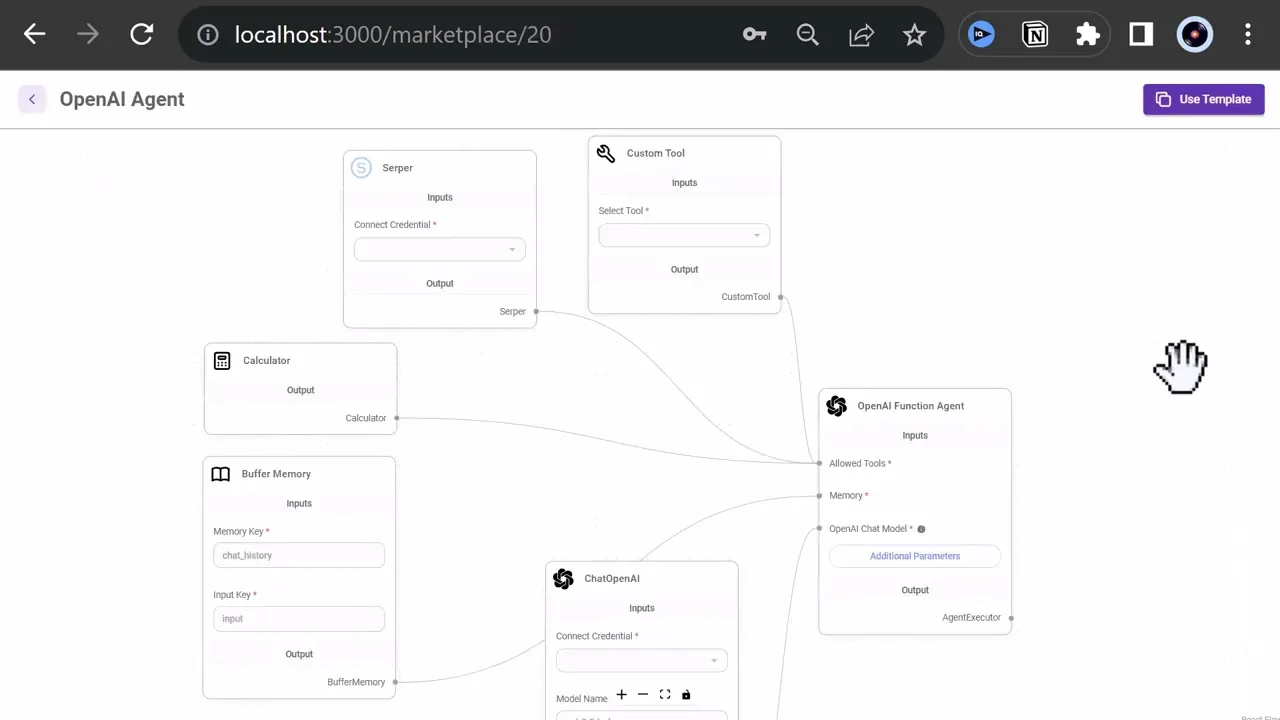1280x720 pixels.
Task: Open the Notion extension icon
Action: click(x=1035, y=35)
